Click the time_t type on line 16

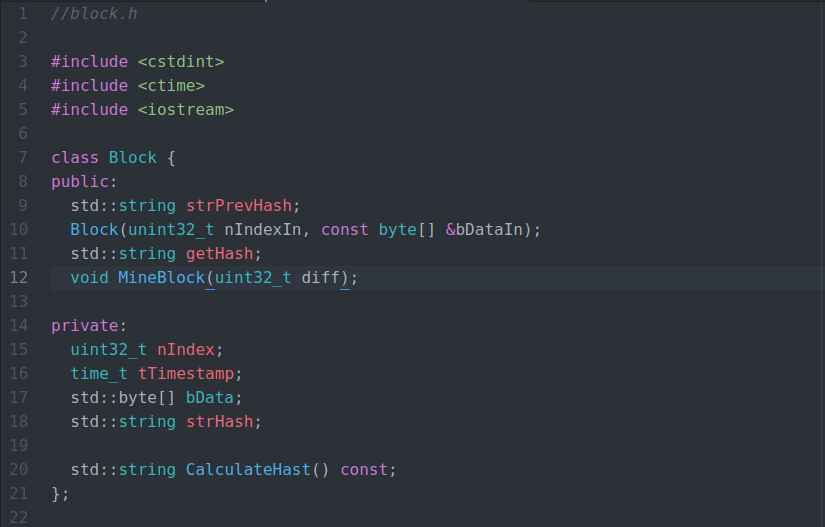pos(99,373)
